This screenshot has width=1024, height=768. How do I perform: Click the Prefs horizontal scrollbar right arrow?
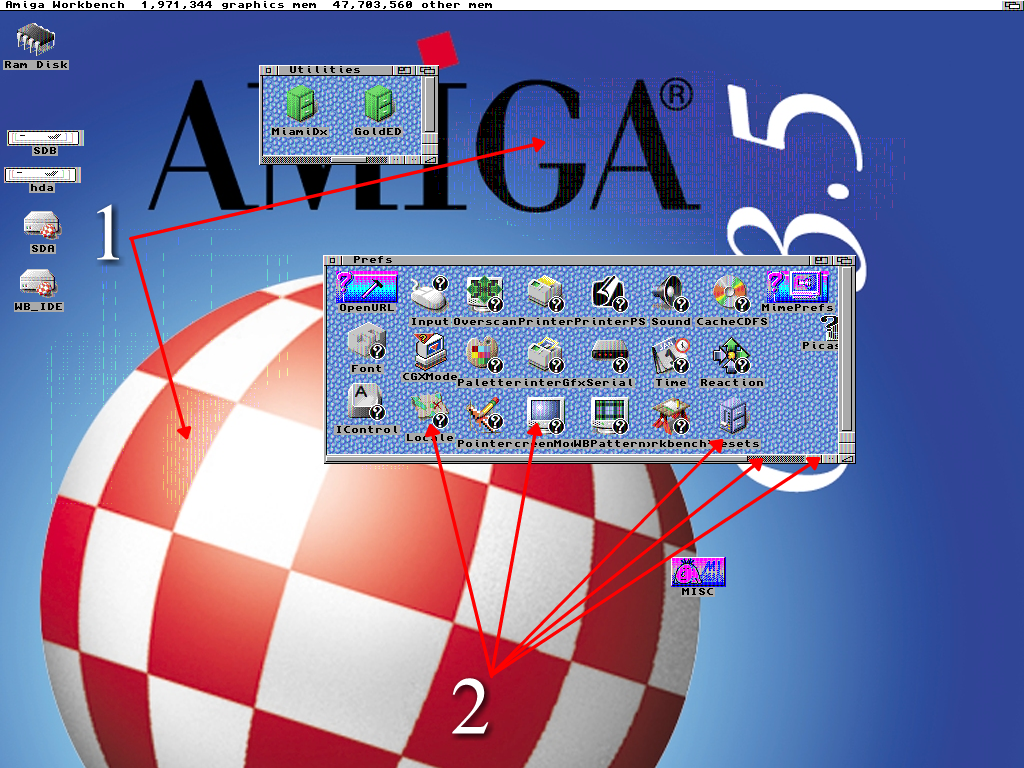829,459
